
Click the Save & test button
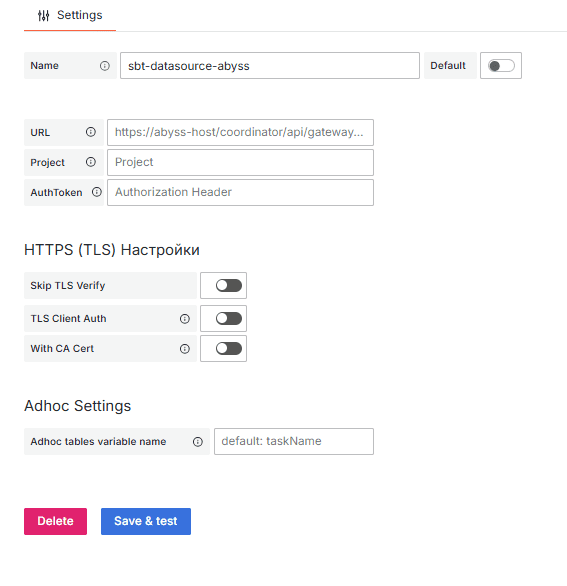point(146,521)
